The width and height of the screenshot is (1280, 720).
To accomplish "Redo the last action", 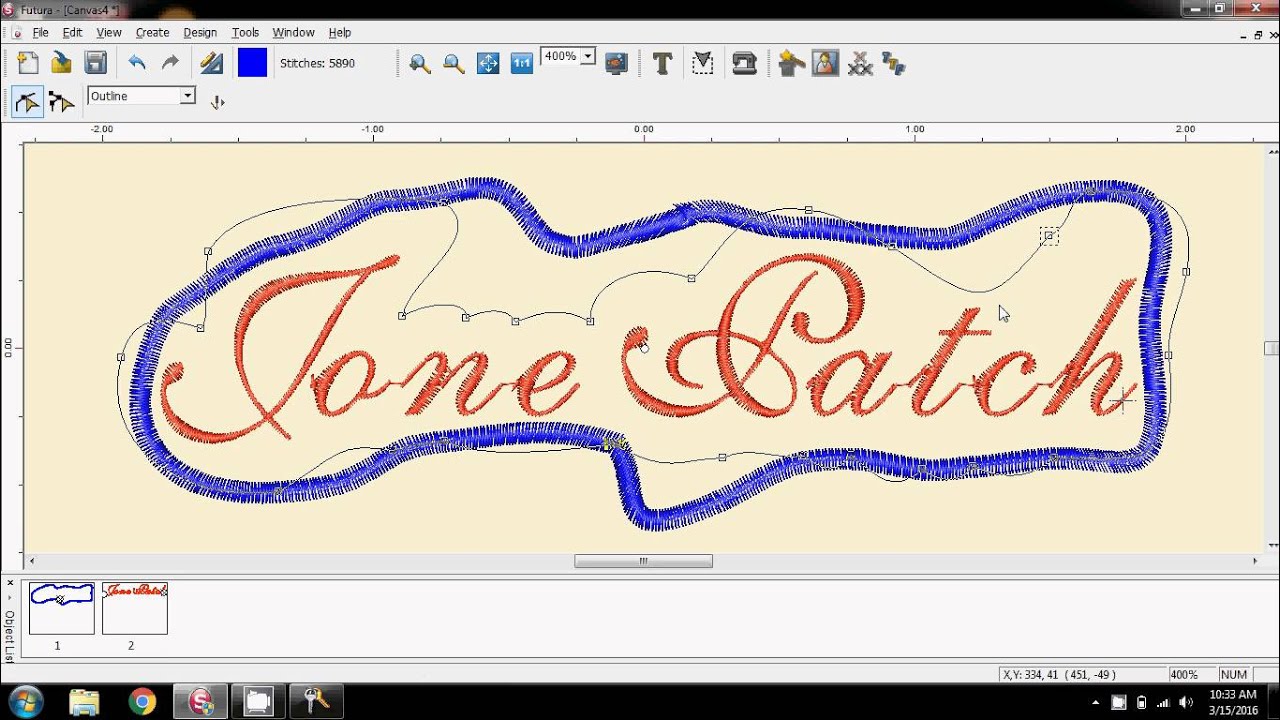I will (x=170, y=63).
